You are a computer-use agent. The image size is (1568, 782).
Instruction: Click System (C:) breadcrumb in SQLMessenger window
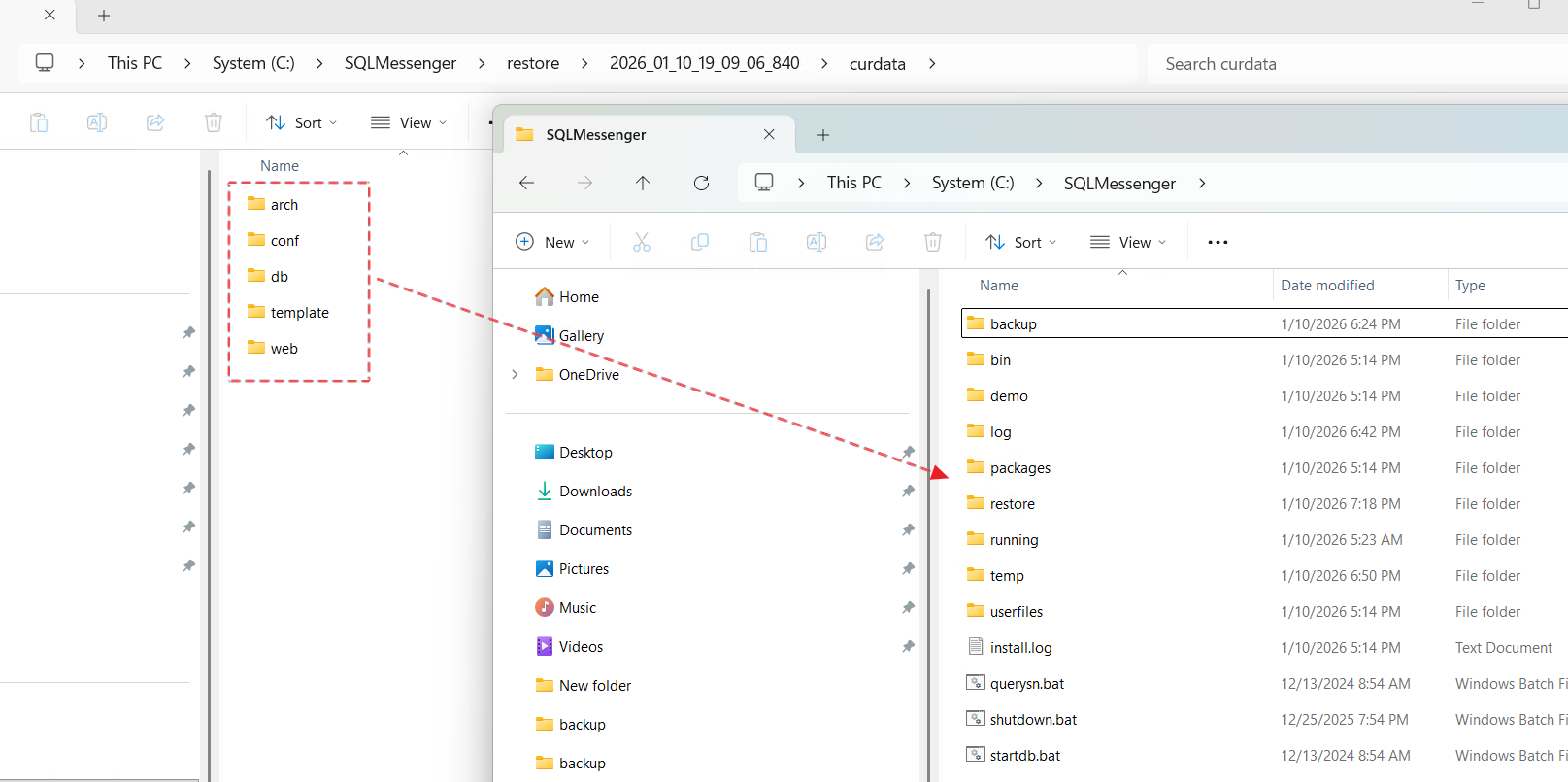click(x=973, y=183)
